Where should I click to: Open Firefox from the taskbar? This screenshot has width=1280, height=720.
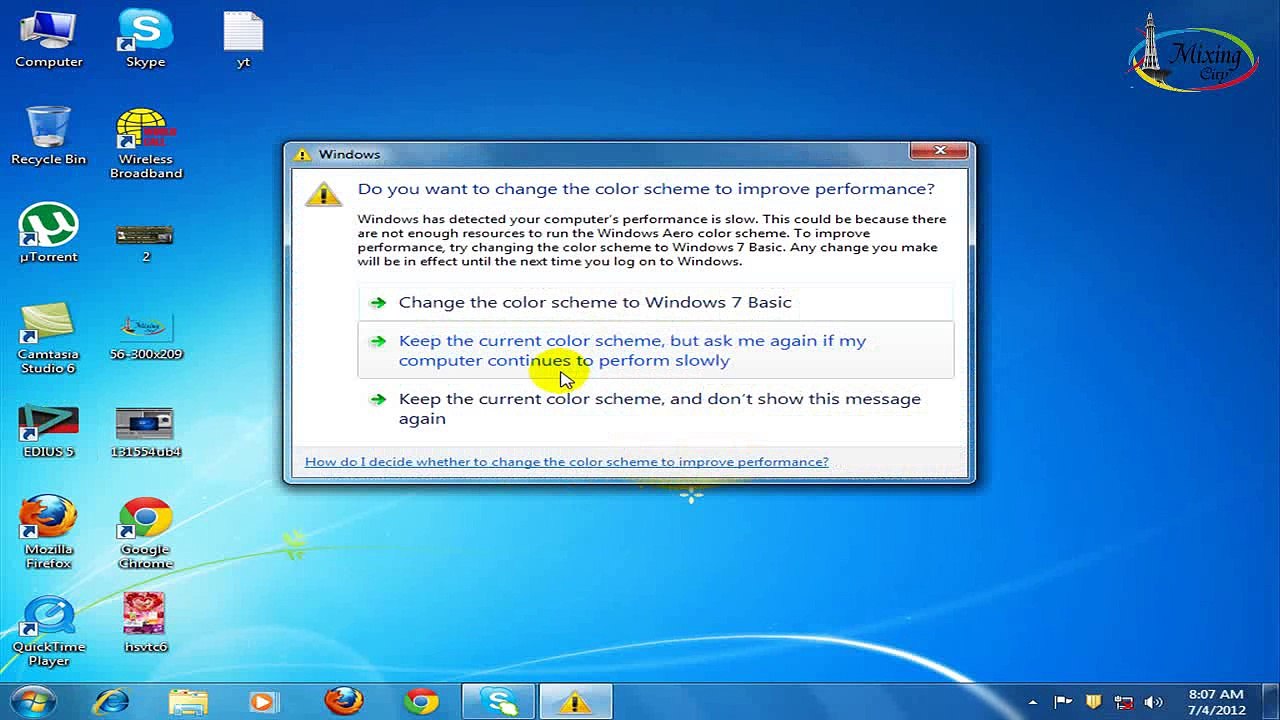tap(343, 701)
